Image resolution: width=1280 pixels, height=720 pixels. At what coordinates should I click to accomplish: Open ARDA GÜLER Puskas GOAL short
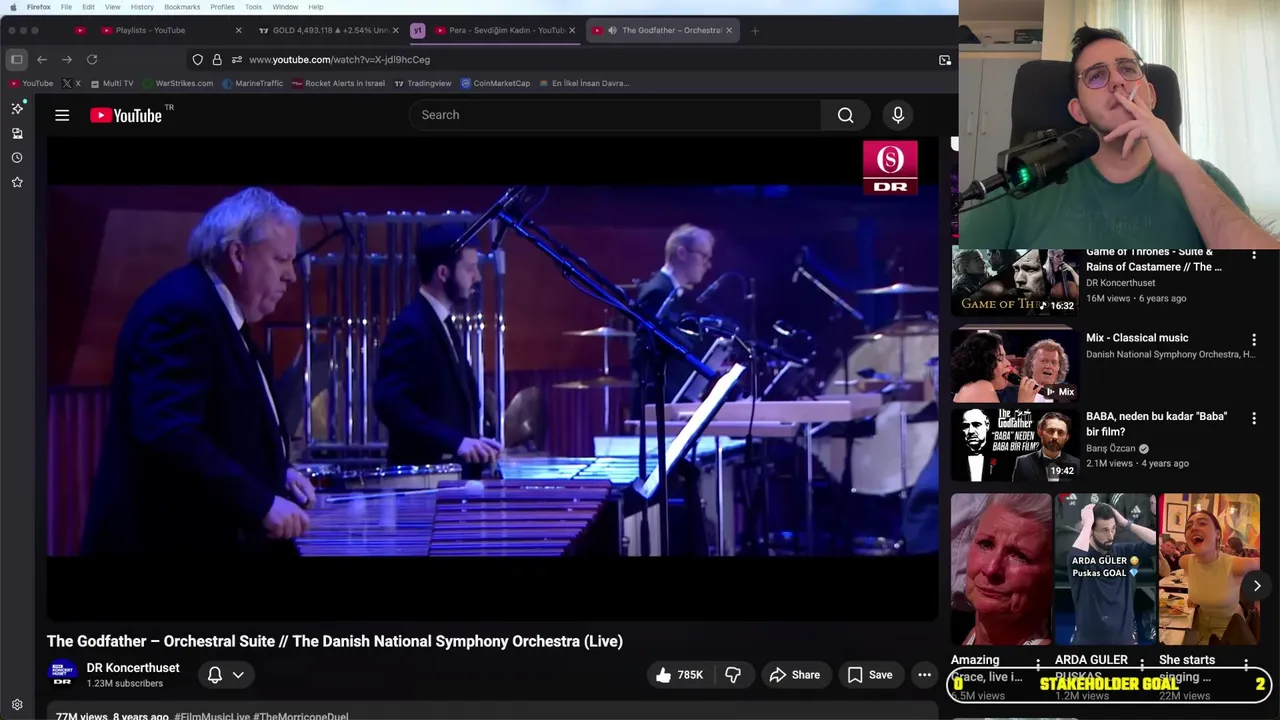coord(1105,568)
